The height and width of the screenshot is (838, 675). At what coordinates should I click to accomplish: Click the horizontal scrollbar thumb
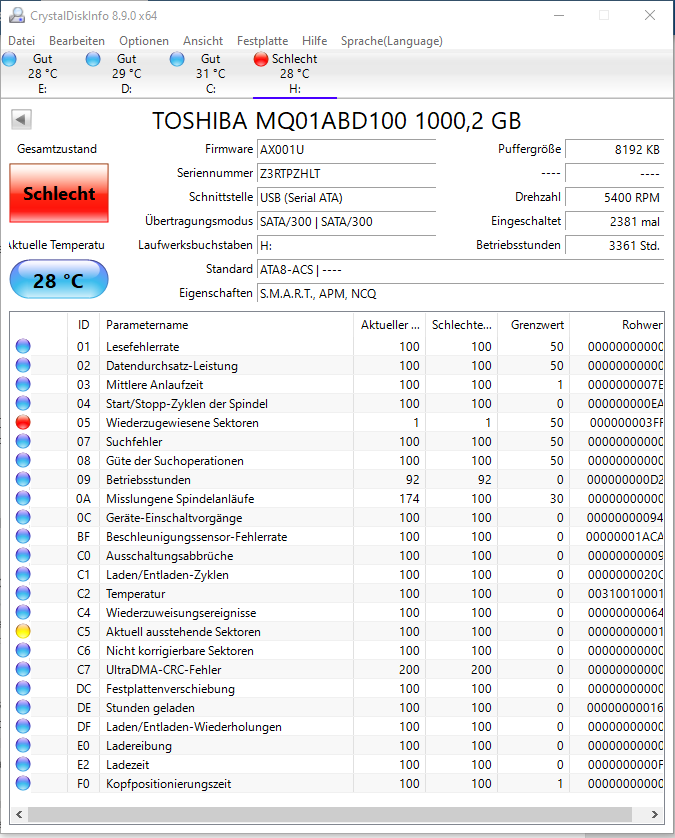[330, 814]
